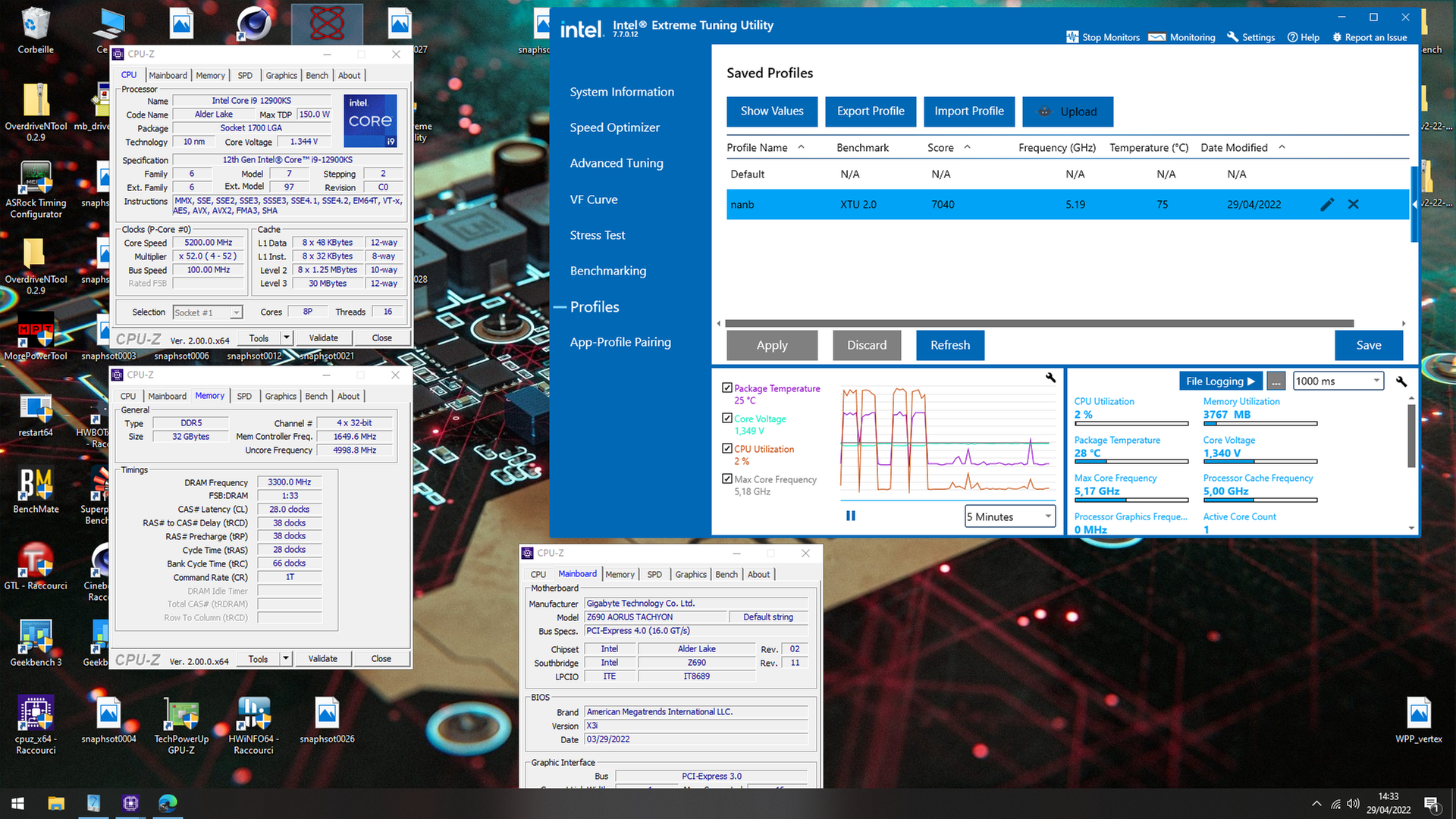This screenshot has width=1456, height=819.
Task: Click the monitor panel vertical scrollbar
Action: 1411,436
